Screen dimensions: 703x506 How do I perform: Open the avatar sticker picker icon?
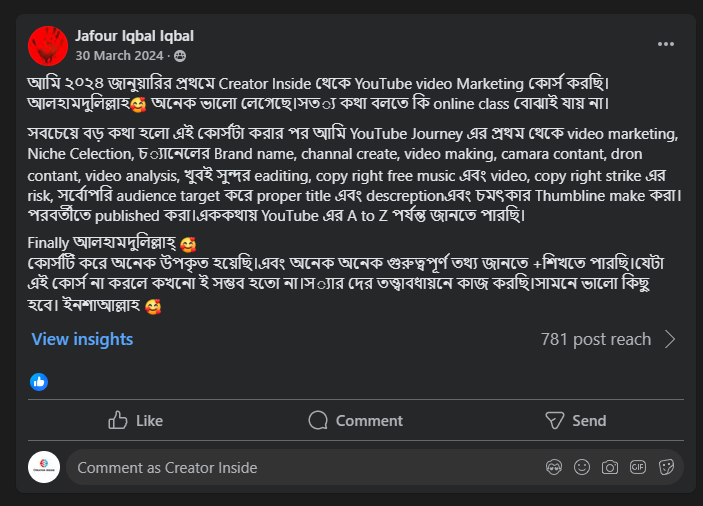pos(554,467)
